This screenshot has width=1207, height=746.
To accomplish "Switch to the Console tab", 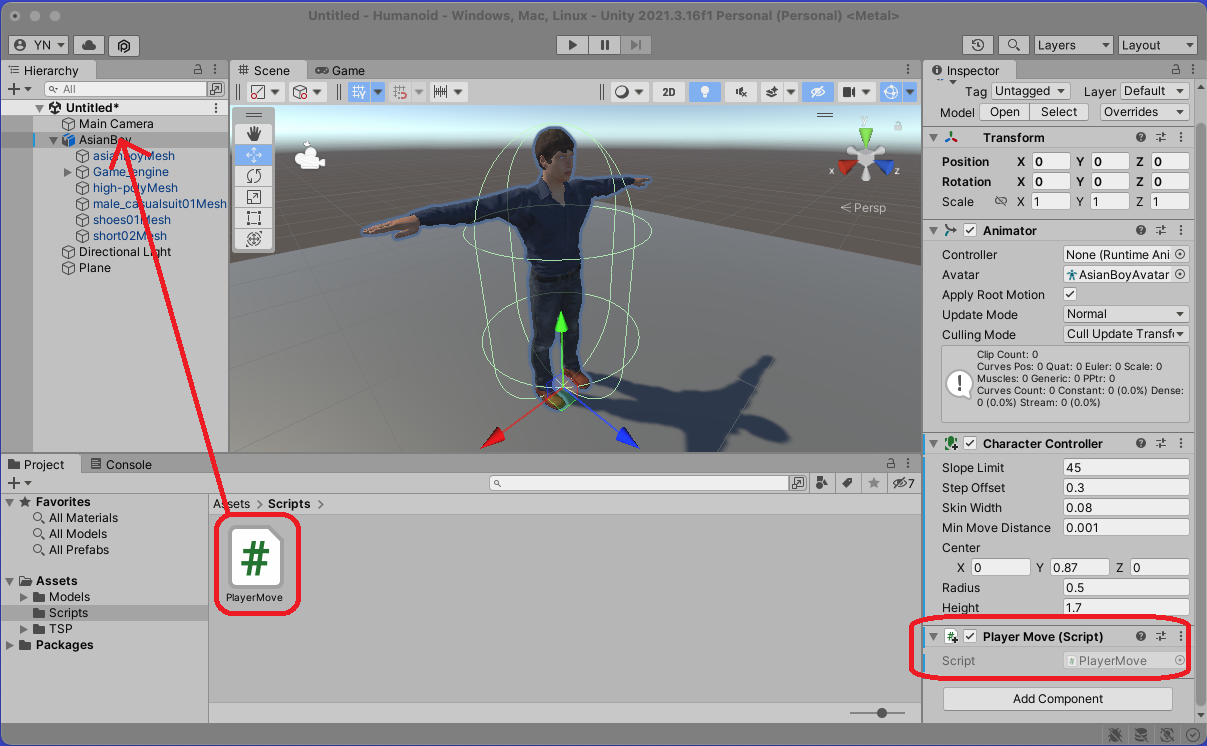I will pos(121,465).
